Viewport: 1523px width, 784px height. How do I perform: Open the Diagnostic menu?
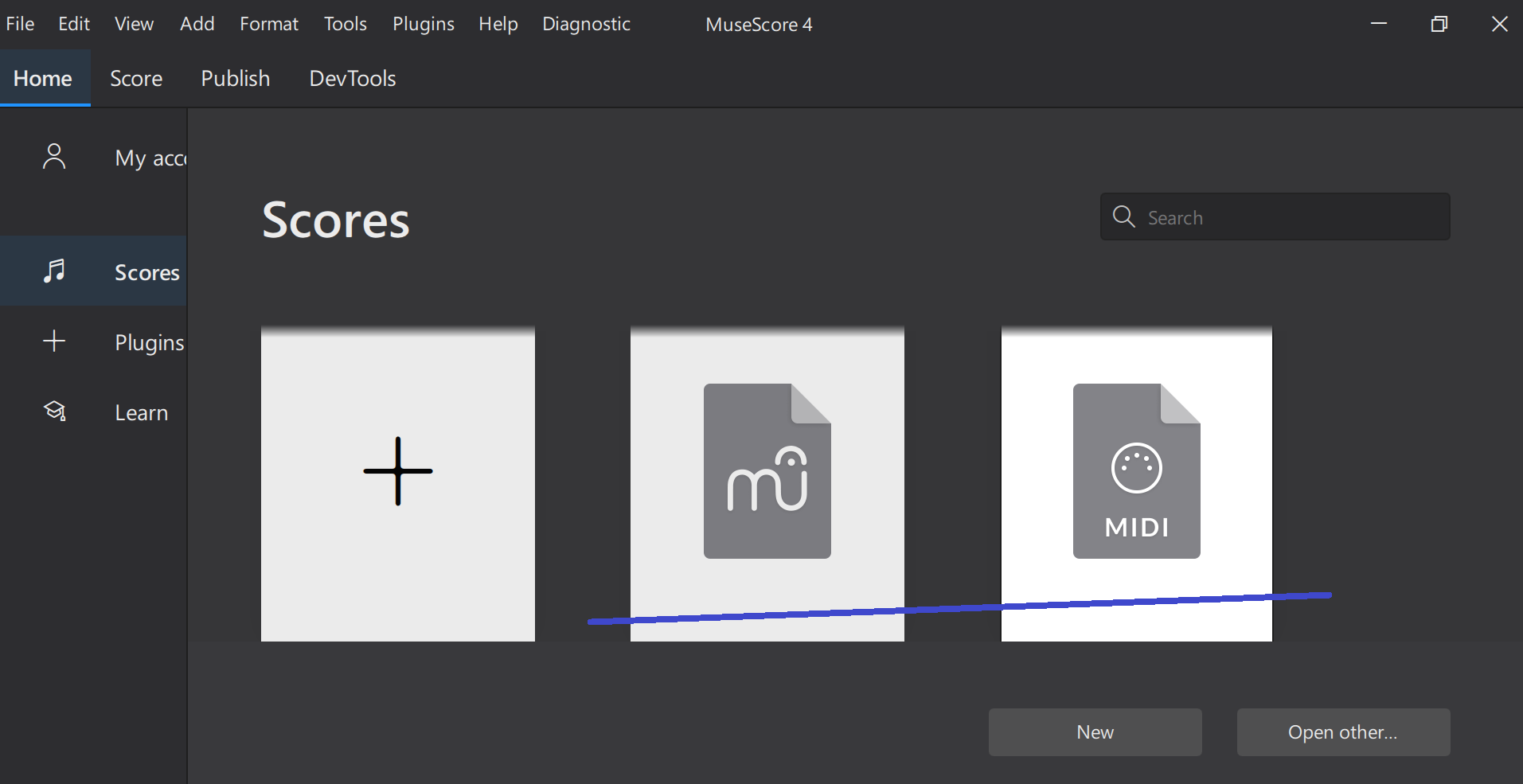pyautogui.click(x=586, y=24)
